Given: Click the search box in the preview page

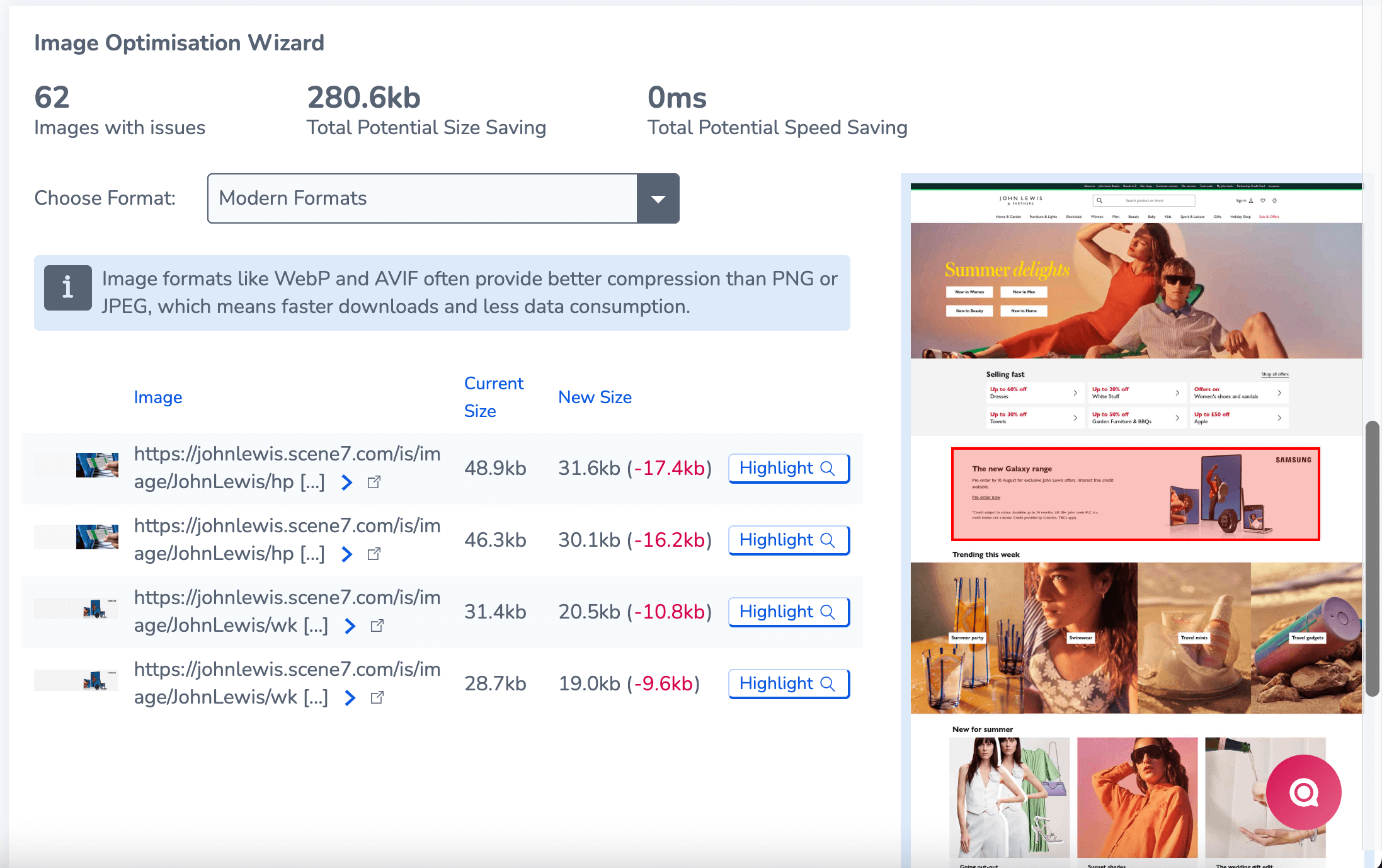Looking at the screenshot, I should pyautogui.click(x=1144, y=200).
